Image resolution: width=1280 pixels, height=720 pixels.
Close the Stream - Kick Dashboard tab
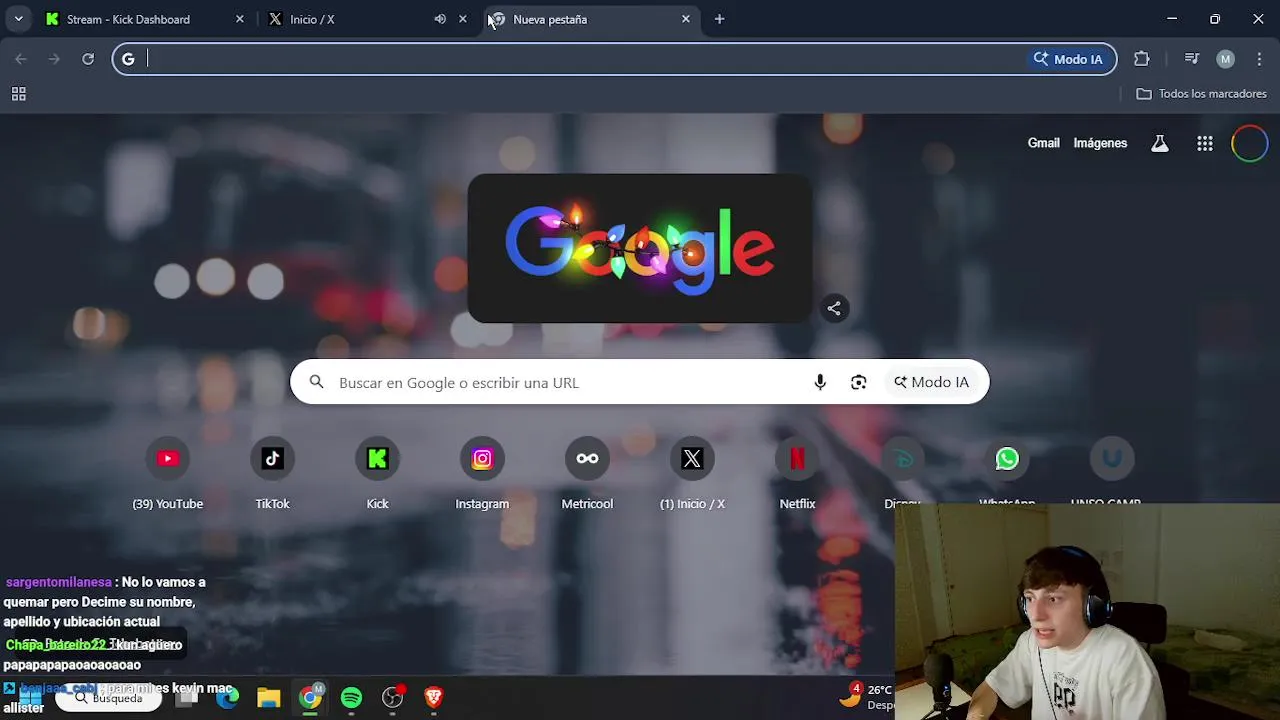click(240, 19)
